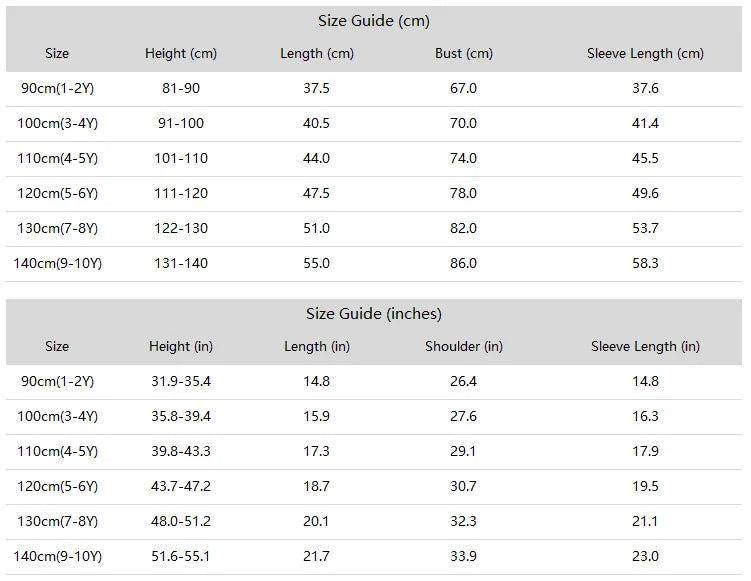The height and width of the screenshot is (581, 751).
Task: Select the 90cm(1-2Y) row in cm table
Action: pyautogui.click(x=374, y=89)
